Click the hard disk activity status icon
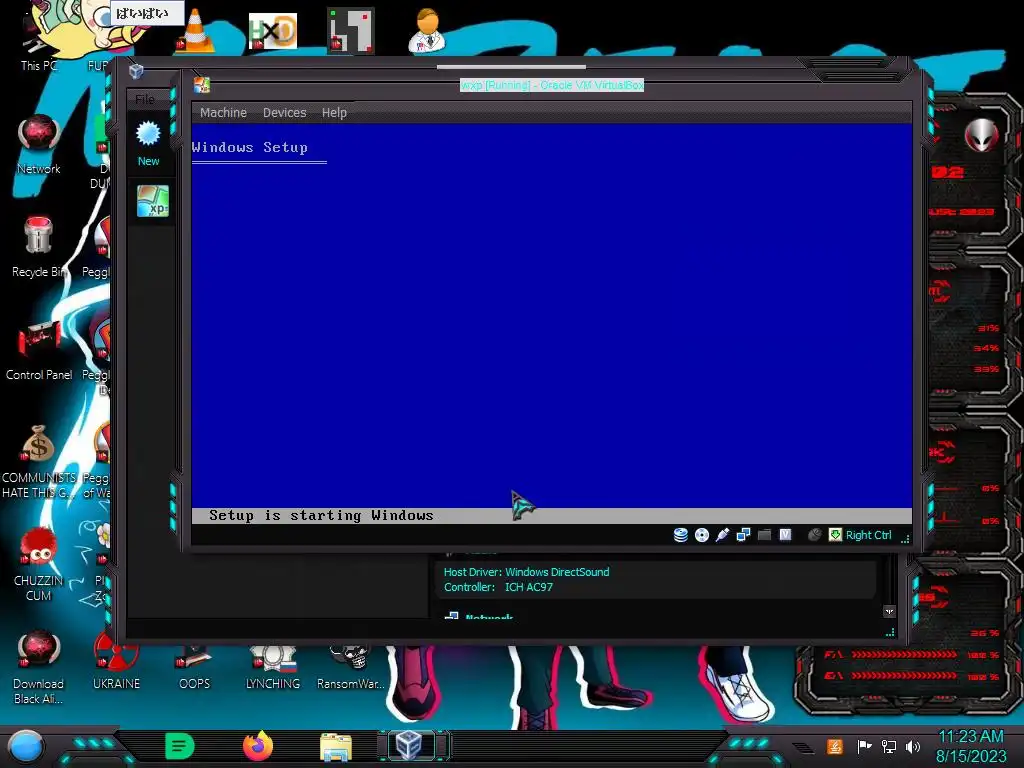Viewport: 1024px width, 768px height. pyautogui.click(x=680, y=535)
